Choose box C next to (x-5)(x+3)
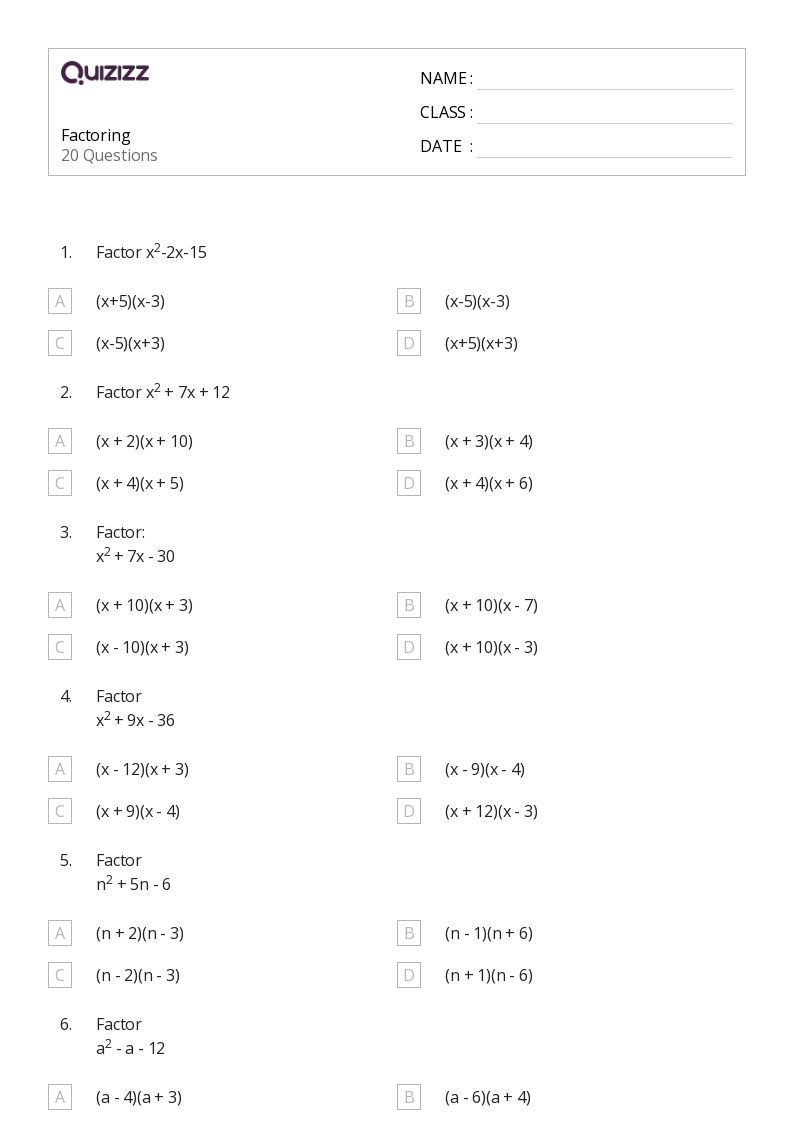Viewport: 794px width, 1123px height. [60, 343]
